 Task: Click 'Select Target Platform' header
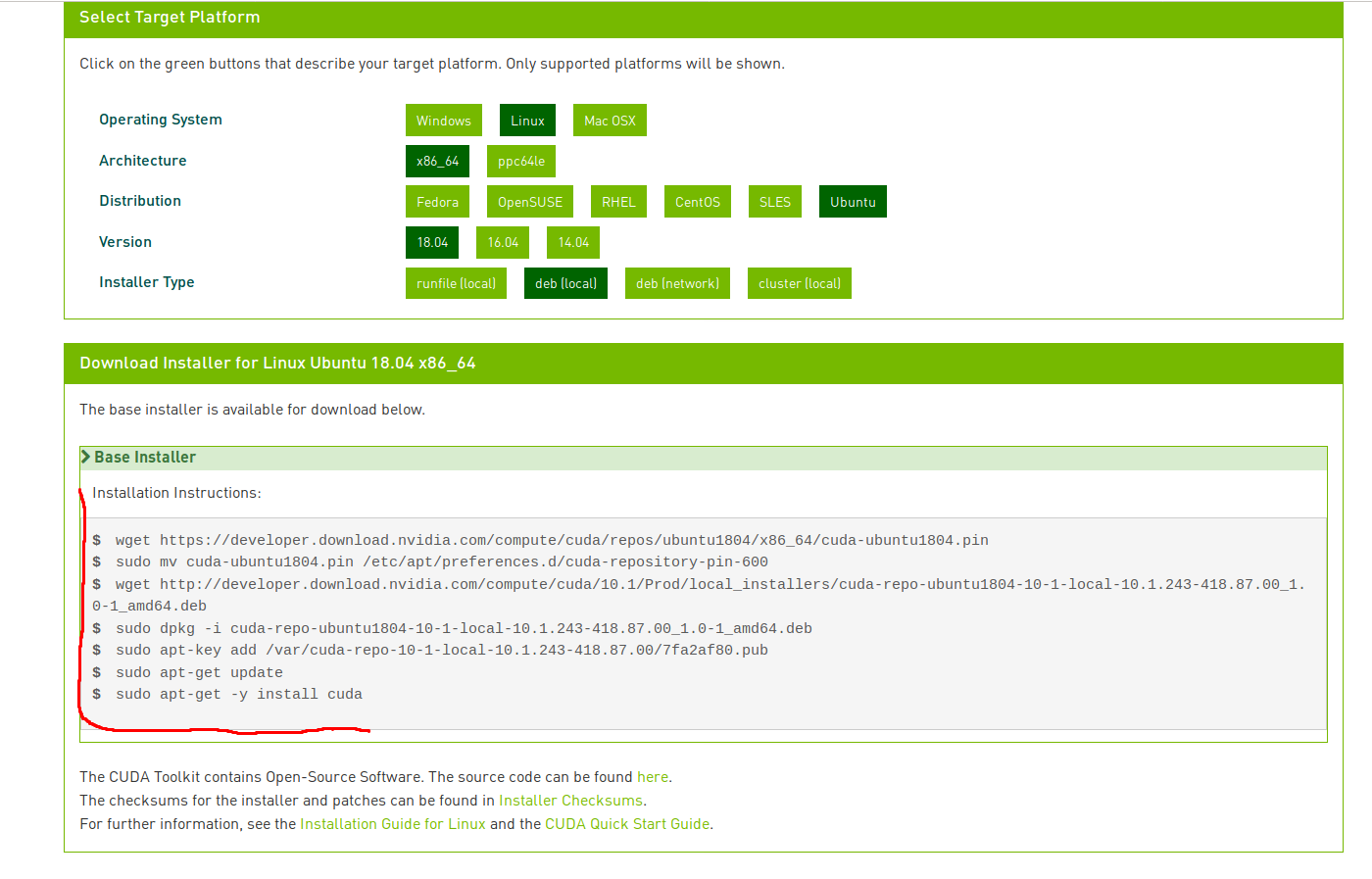coord(170,18)
